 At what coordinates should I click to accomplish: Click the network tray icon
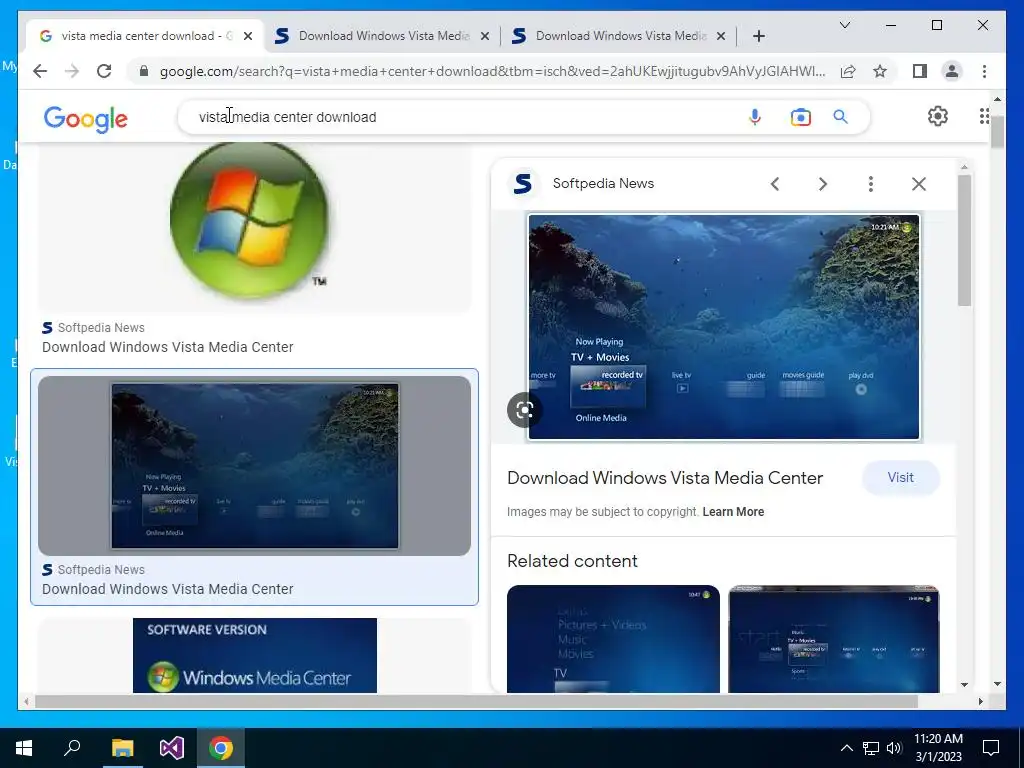[x=871, y=748]
